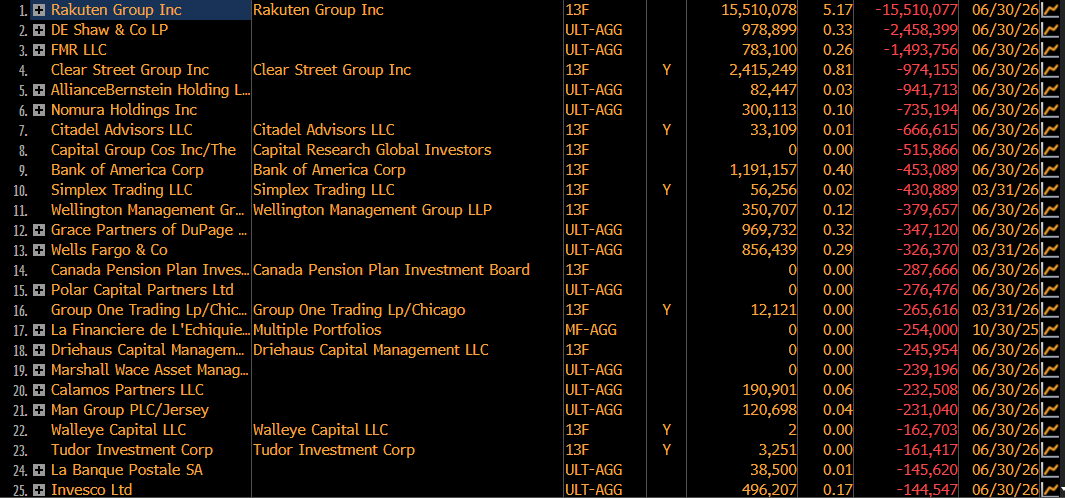Open chart icon for FMR LLC row
1065x498 pixels.
coord(1050,50)
